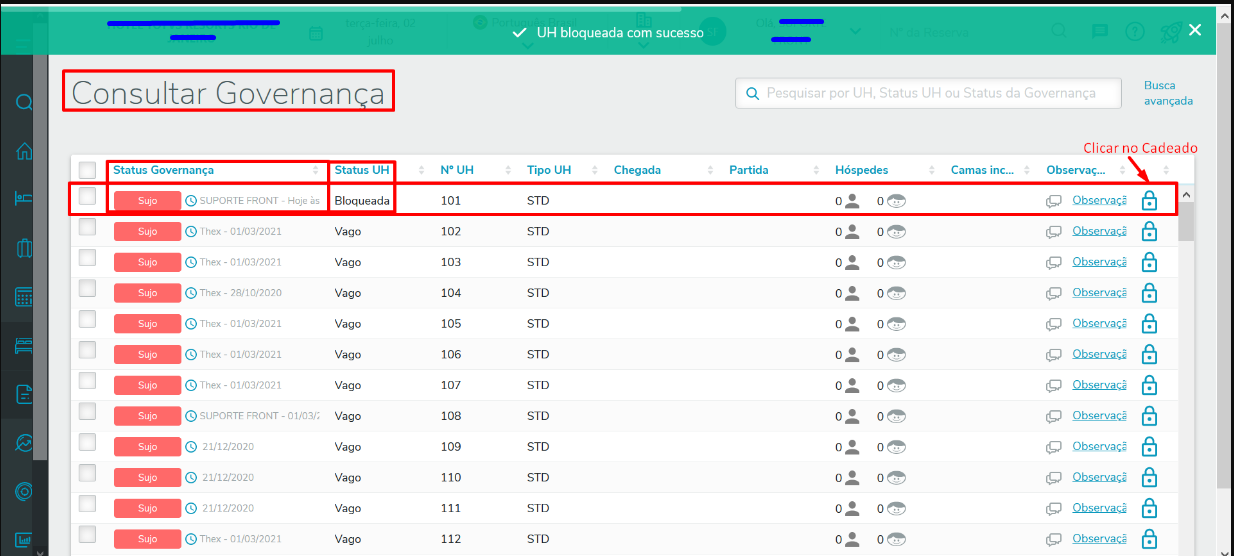This screenshot has height=556, width=1234.
Task: Click the padlock for UH 108
Action: point(1149,416)
